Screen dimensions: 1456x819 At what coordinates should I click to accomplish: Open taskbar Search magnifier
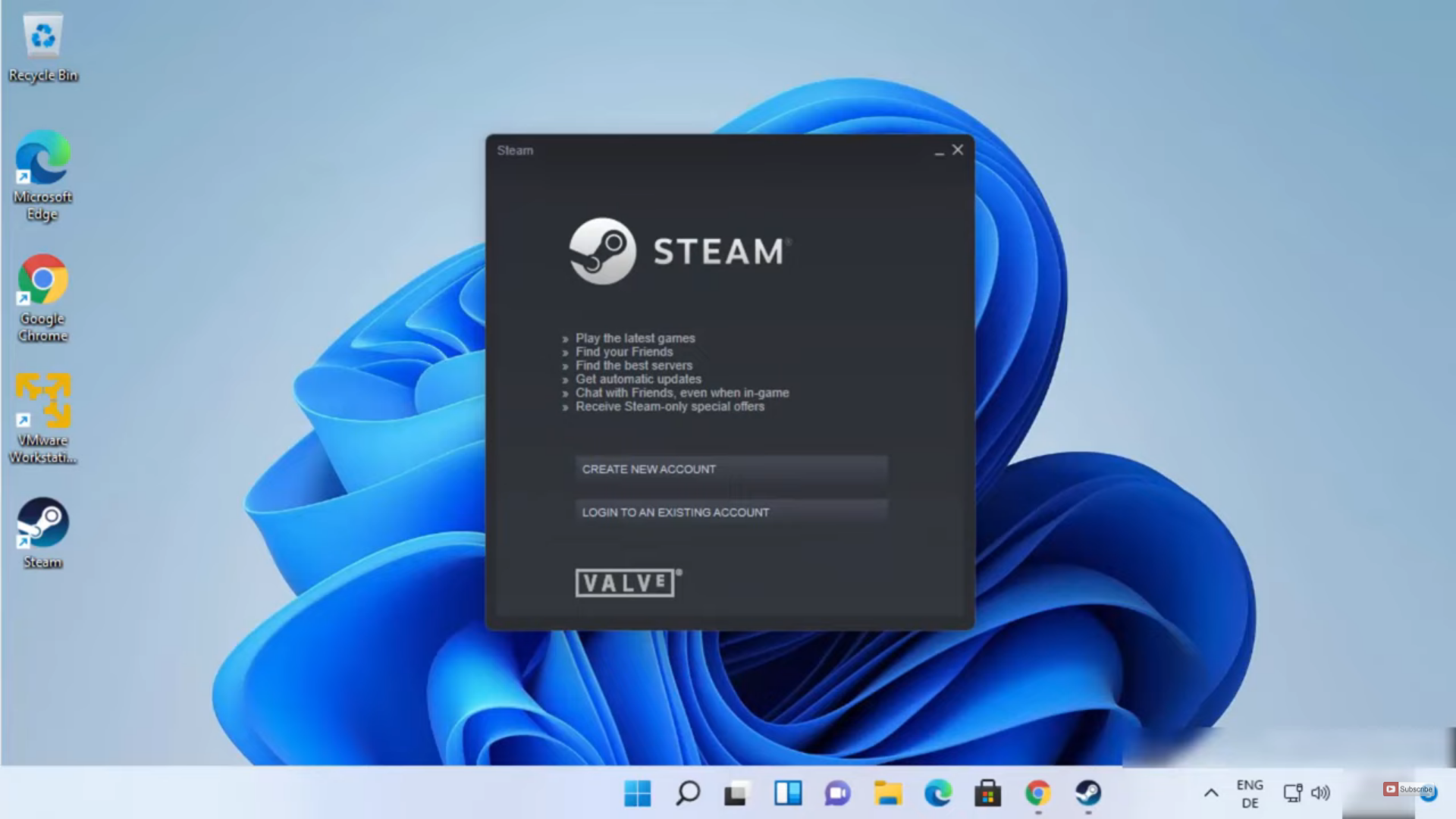point(687,793)
